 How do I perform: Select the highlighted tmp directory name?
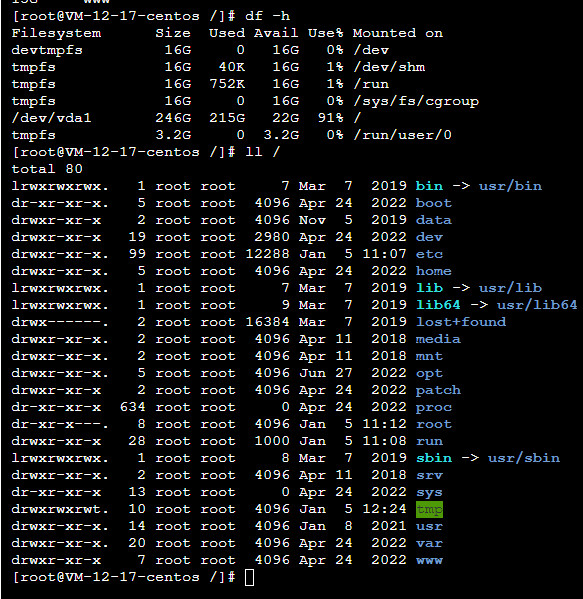tap(429, 510)
